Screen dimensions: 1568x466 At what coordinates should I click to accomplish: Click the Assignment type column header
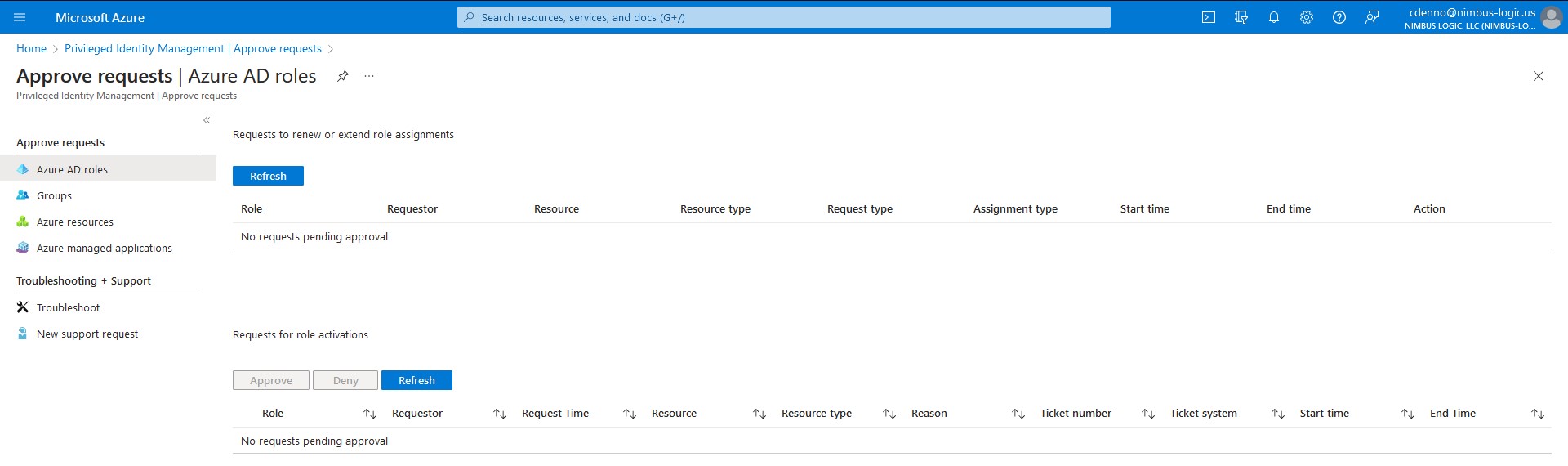[x=1015, y=208]
